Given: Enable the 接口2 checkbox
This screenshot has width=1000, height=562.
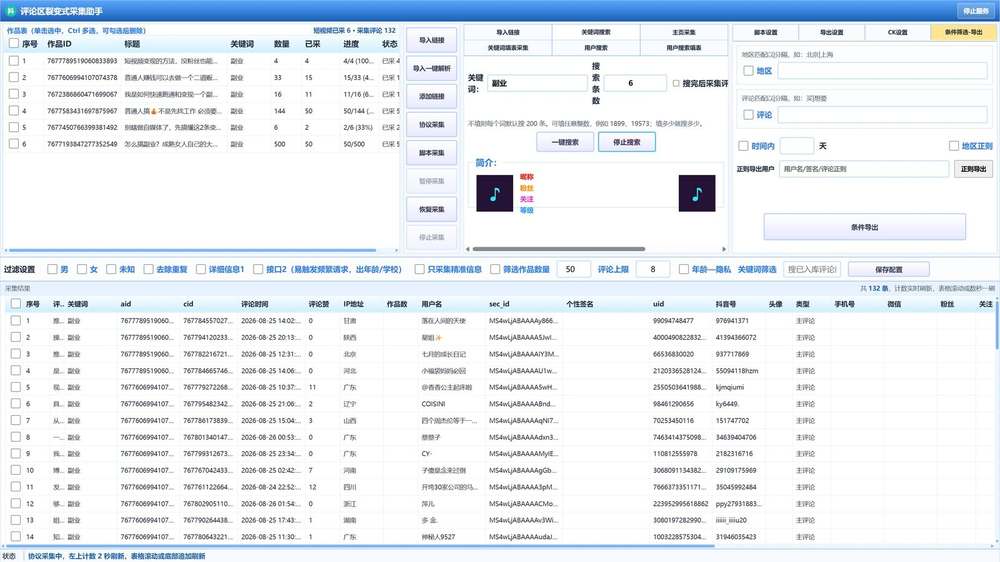Looking at the screenshot, I should coord(258,269).
